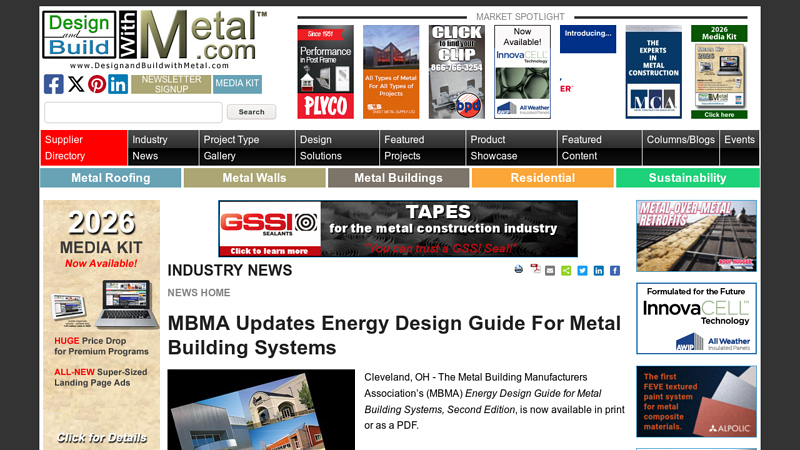Select the Residential tab
The image size is (800, 450).
pos(543,178)
